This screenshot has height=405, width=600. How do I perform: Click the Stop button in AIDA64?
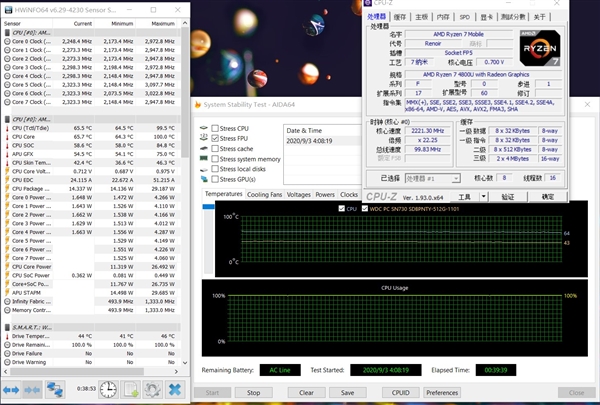point(254,392)
